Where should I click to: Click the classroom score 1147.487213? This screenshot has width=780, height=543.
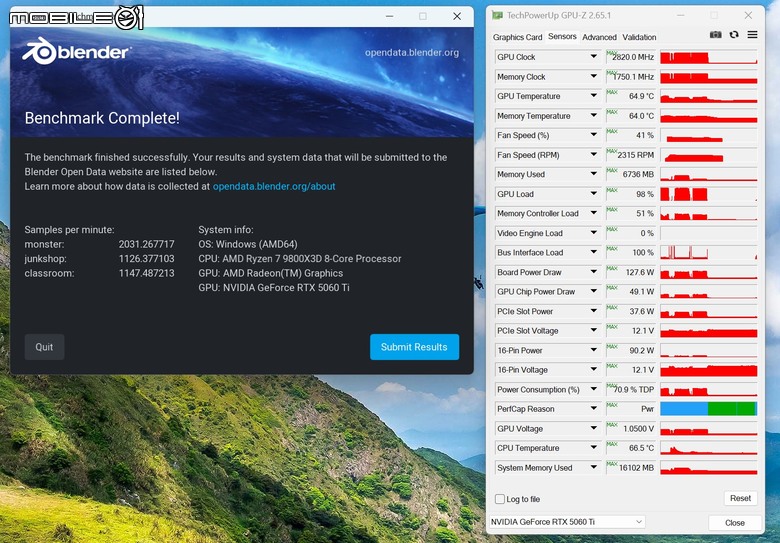[x=147, y=273]
